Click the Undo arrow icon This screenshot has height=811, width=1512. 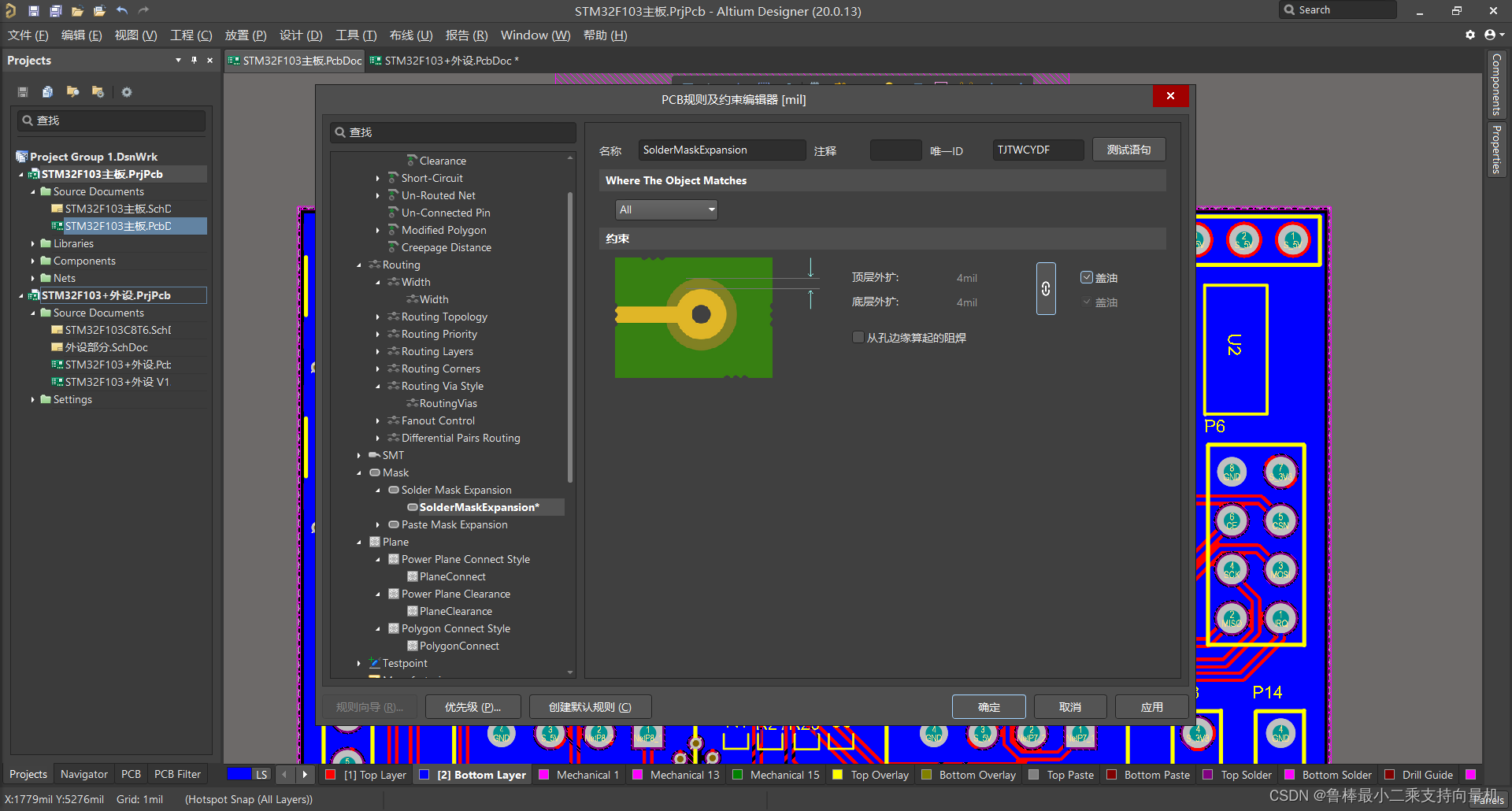(x=121, y=11)
